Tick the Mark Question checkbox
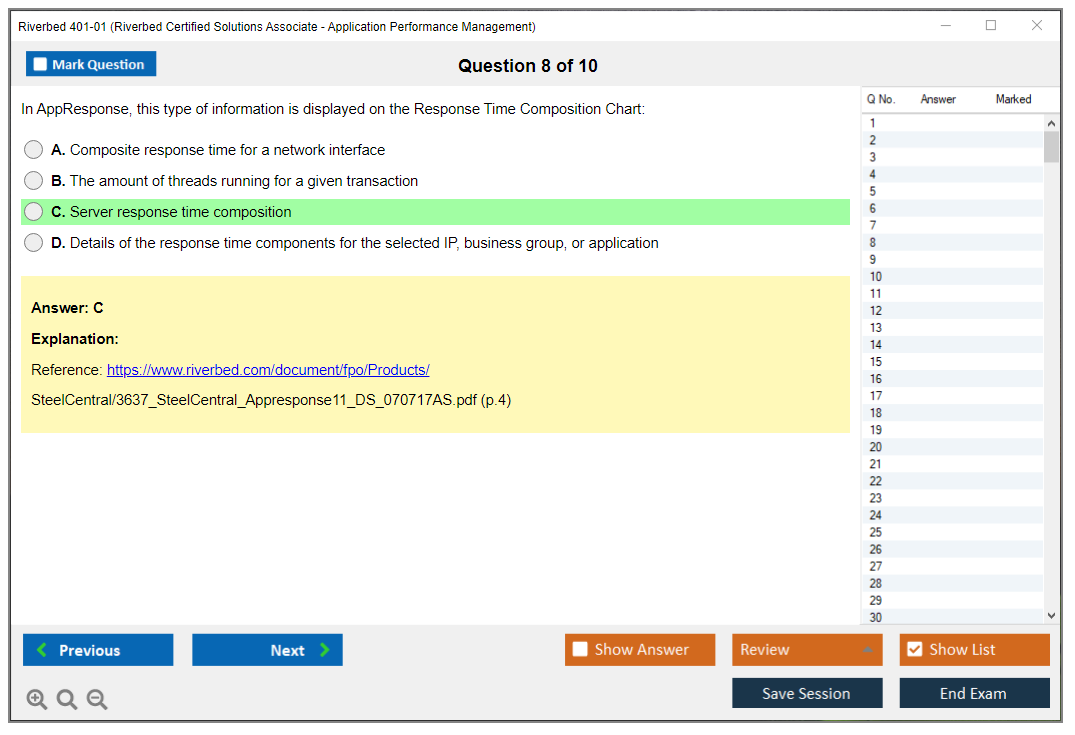Viewport: 1075px width, 735px height. (x=41, y=65)
